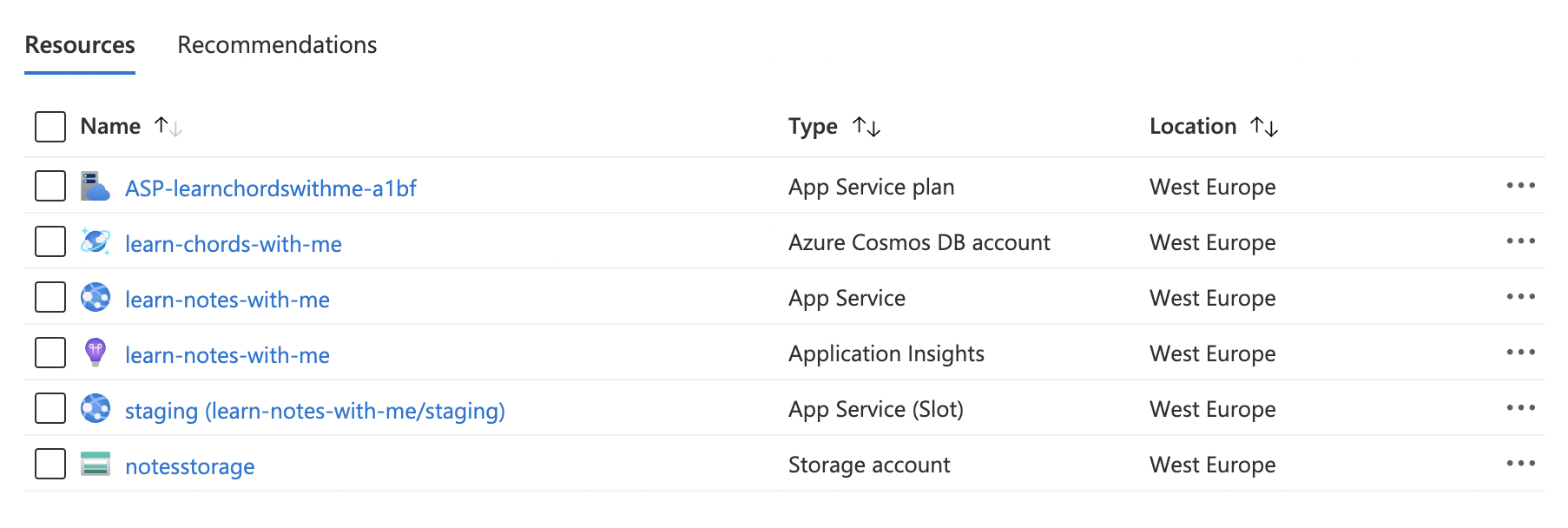Open the staging (learn-notes-with-me/staging) link
Screen dimensions: 1568x528
(x=314, y=411)
